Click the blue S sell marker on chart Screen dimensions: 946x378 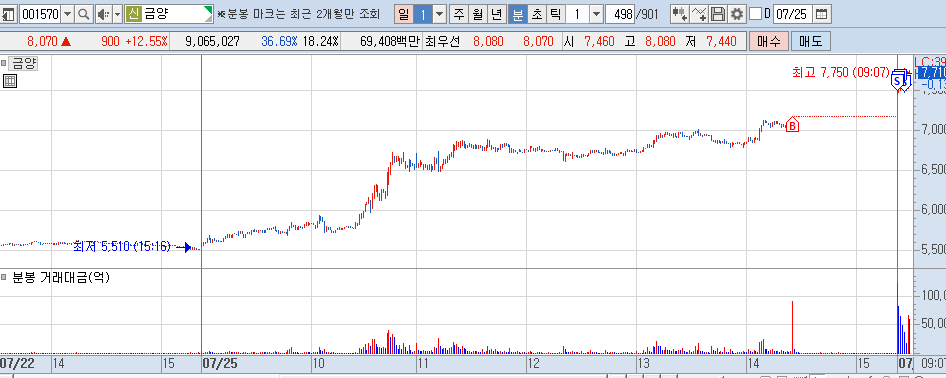click(x=898, y=80)
